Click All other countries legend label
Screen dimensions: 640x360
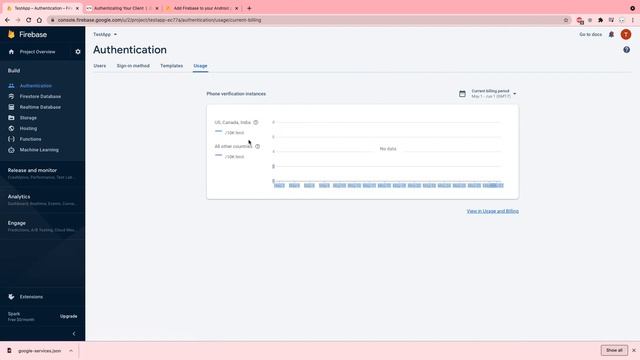click(x=233, y=146)
